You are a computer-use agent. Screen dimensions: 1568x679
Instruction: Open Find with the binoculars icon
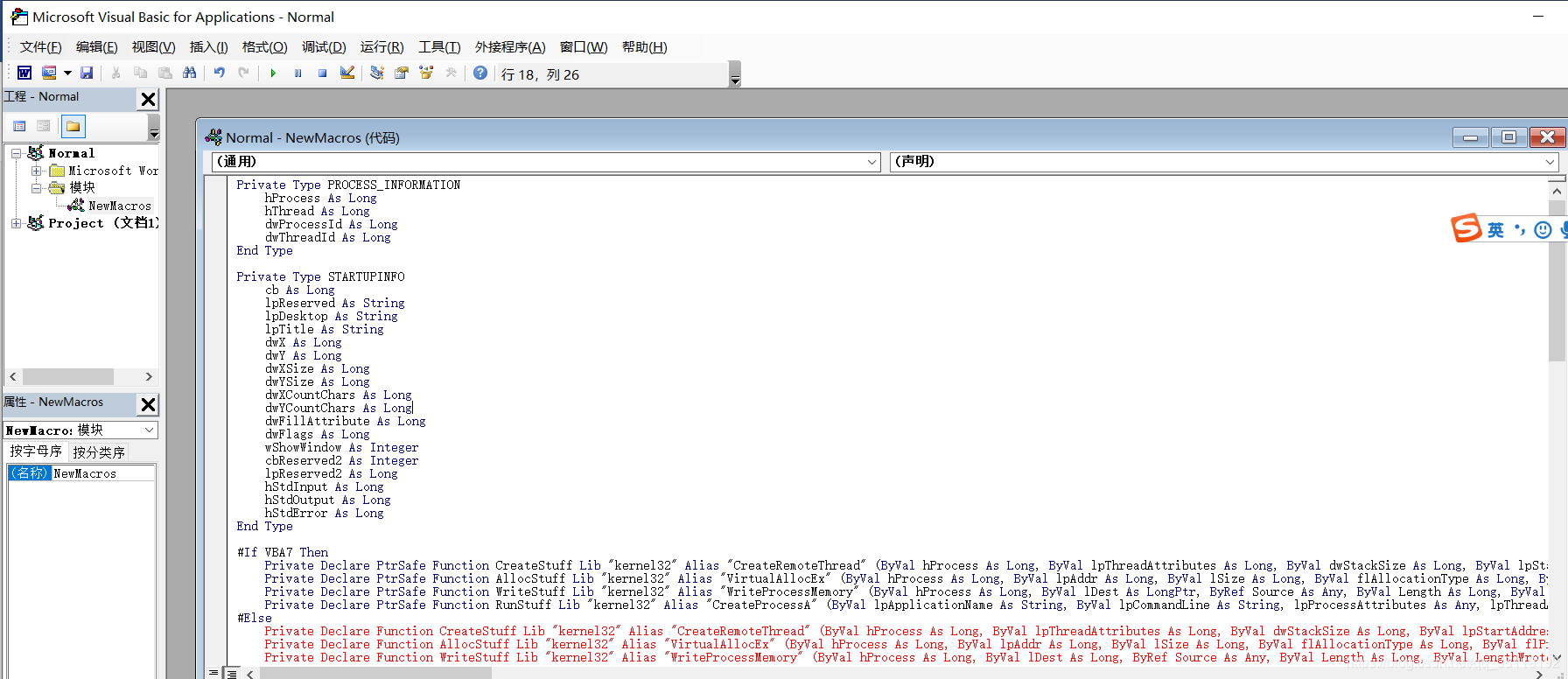(x=189, y=73)
